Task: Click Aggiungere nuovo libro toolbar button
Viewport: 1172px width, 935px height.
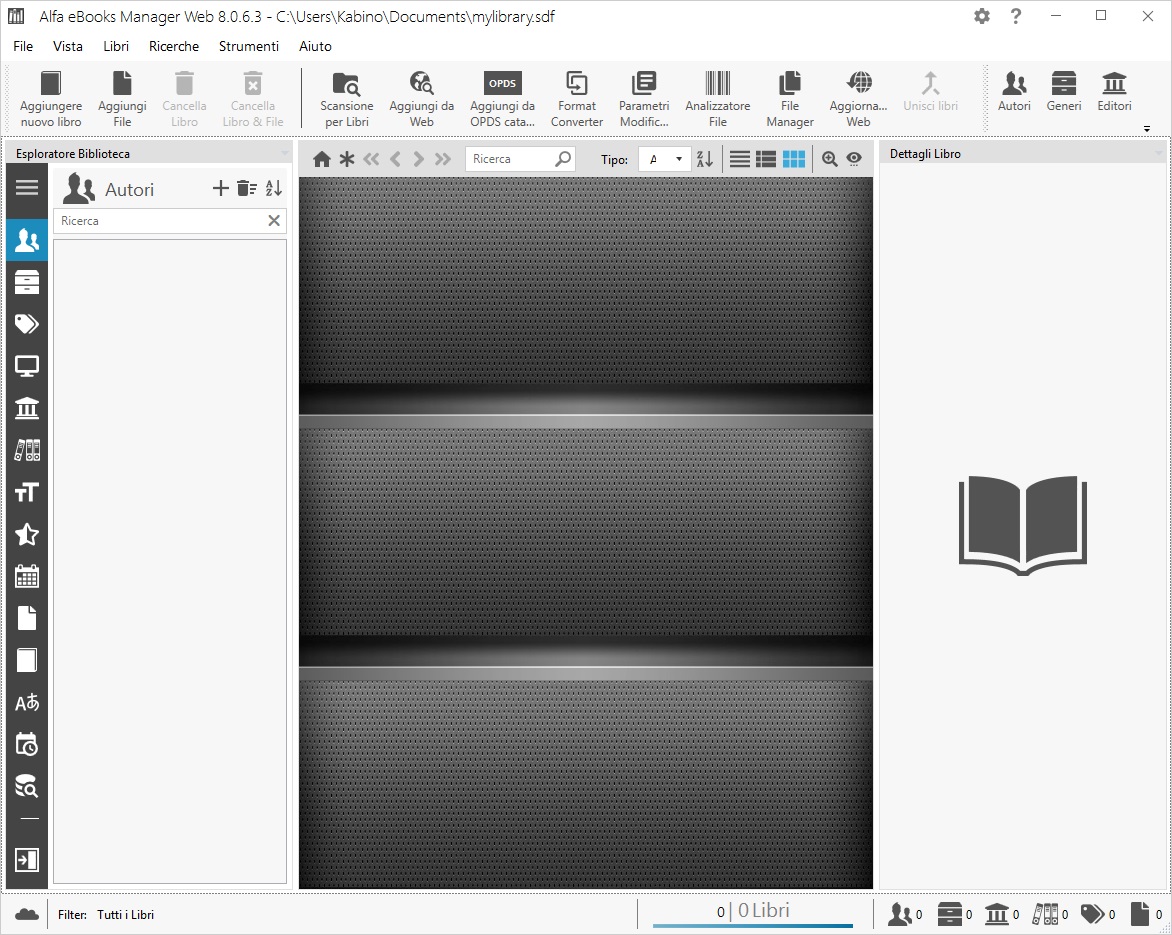Action: (x=51, y=99)
